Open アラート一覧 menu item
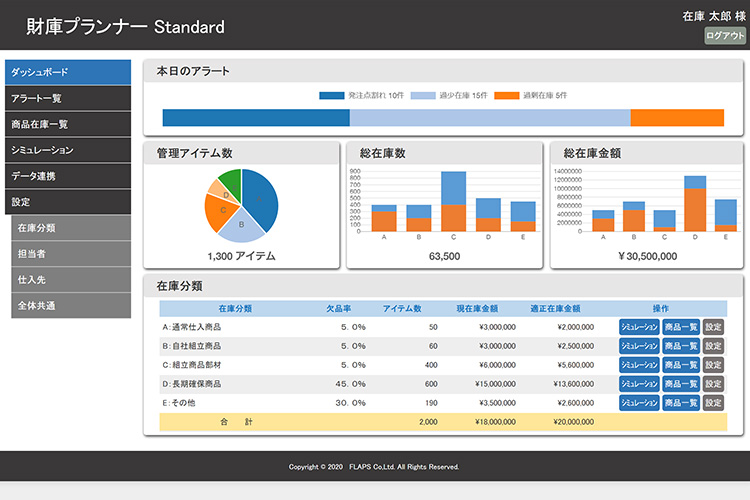Screen dimensions: 750x500 click(x=67, y=98)
